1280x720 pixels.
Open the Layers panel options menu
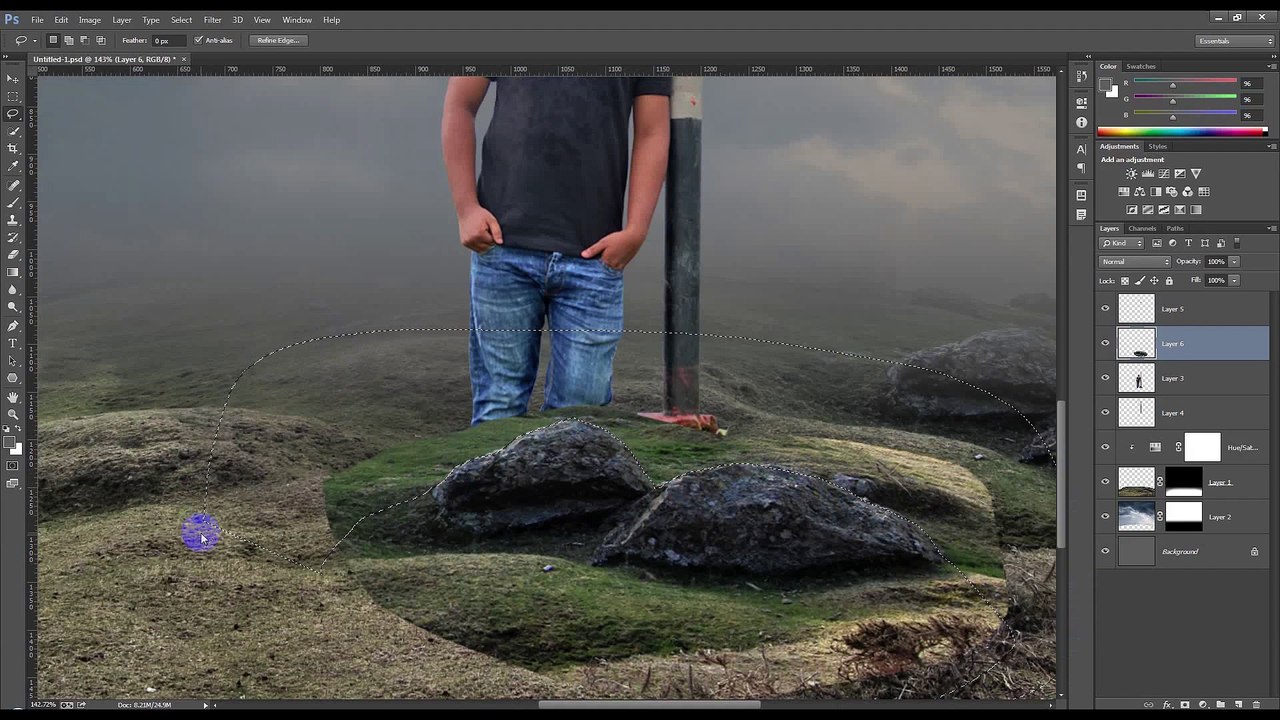[1271, 228]
